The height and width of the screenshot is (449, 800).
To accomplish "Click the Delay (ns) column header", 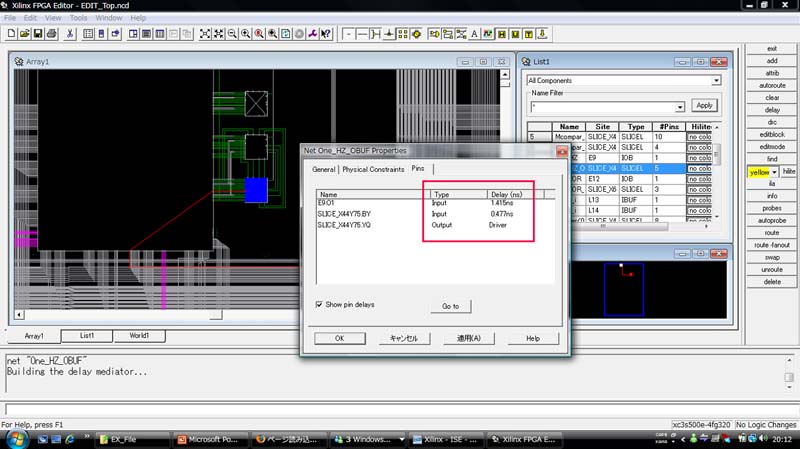I will (515, 194).
